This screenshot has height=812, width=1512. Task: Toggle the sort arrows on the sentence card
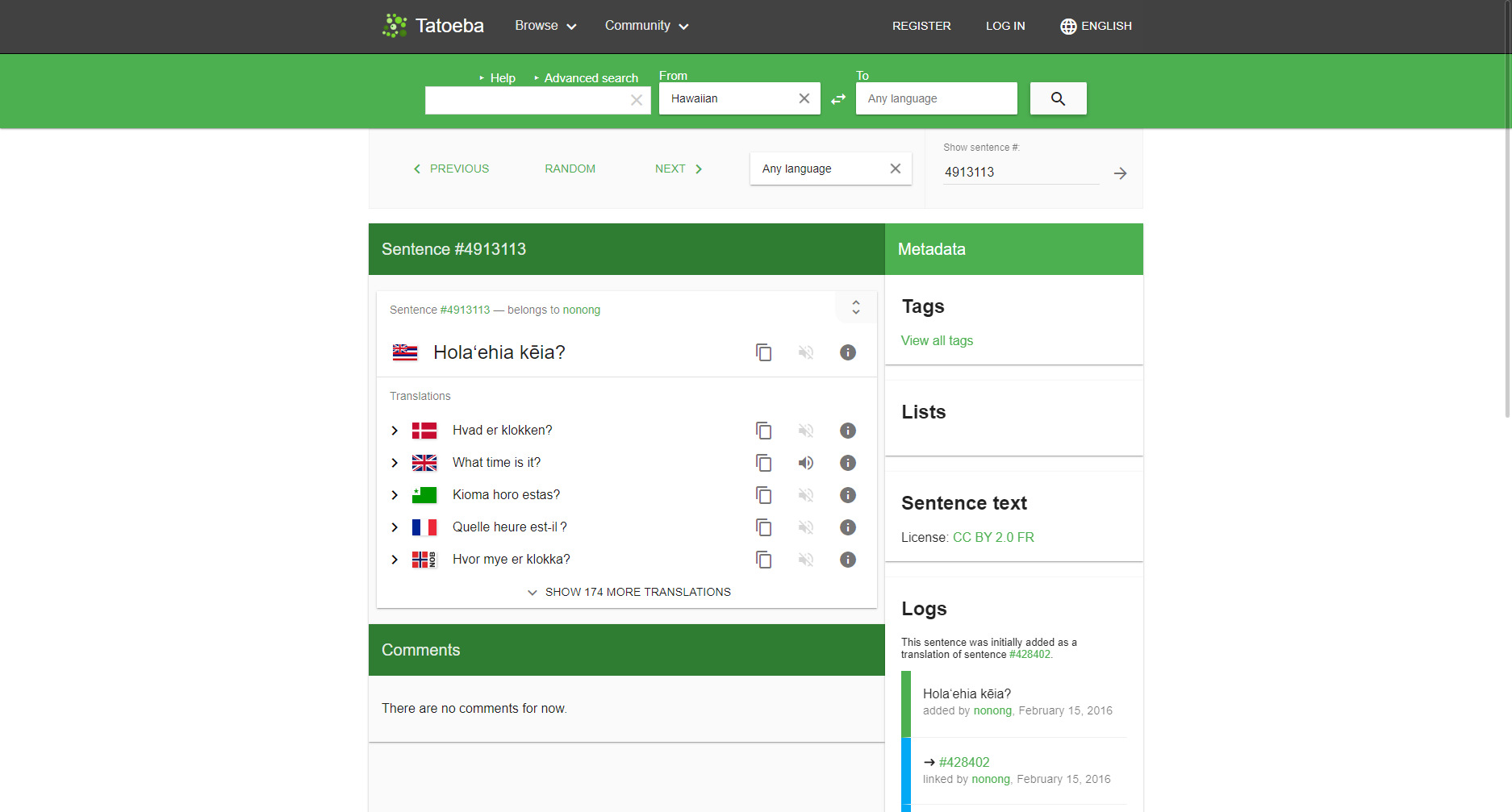tap(855, 308)
